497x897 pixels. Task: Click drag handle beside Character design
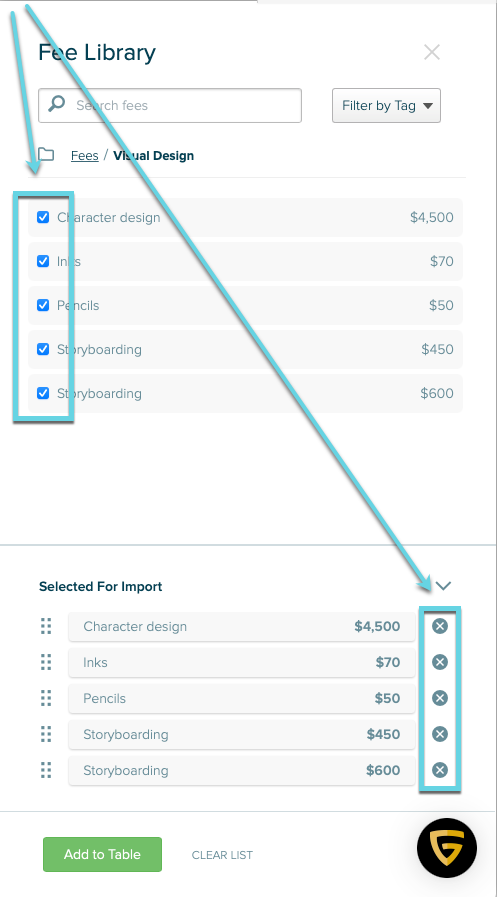tap(46, 626)
